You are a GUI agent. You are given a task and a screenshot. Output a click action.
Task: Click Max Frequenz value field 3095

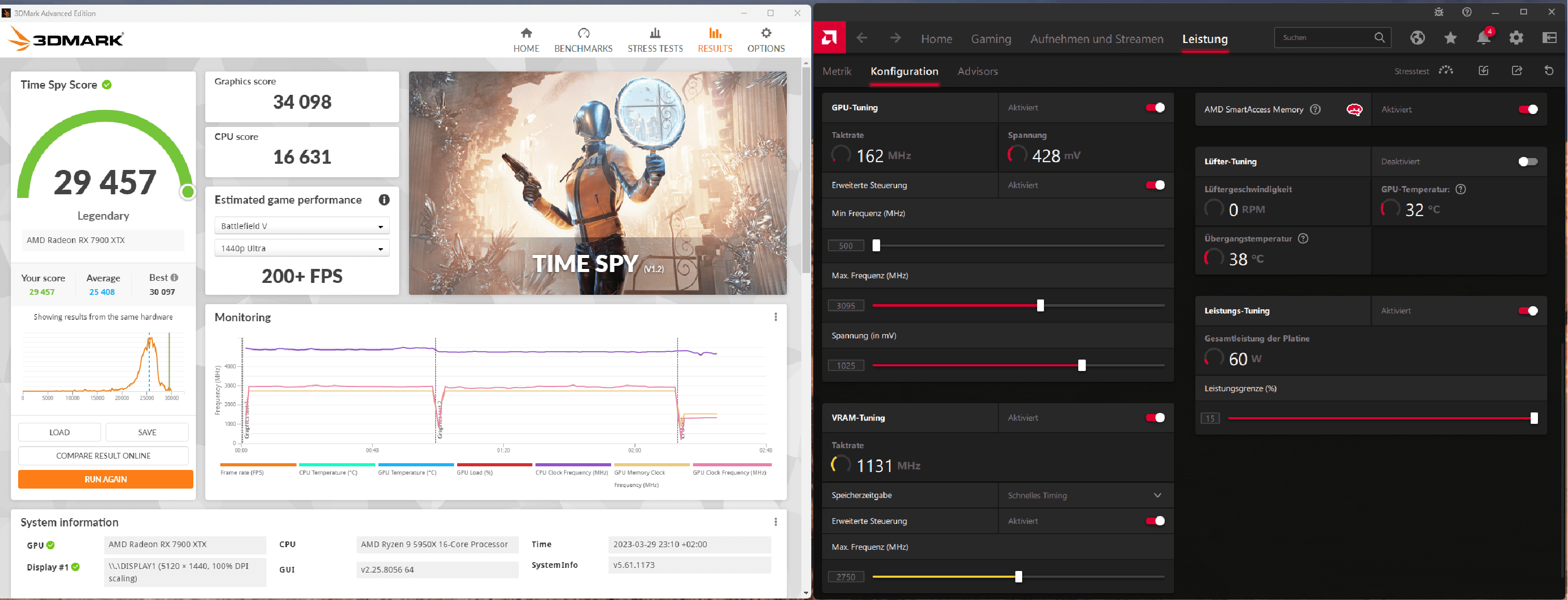(x=845, y=306)
